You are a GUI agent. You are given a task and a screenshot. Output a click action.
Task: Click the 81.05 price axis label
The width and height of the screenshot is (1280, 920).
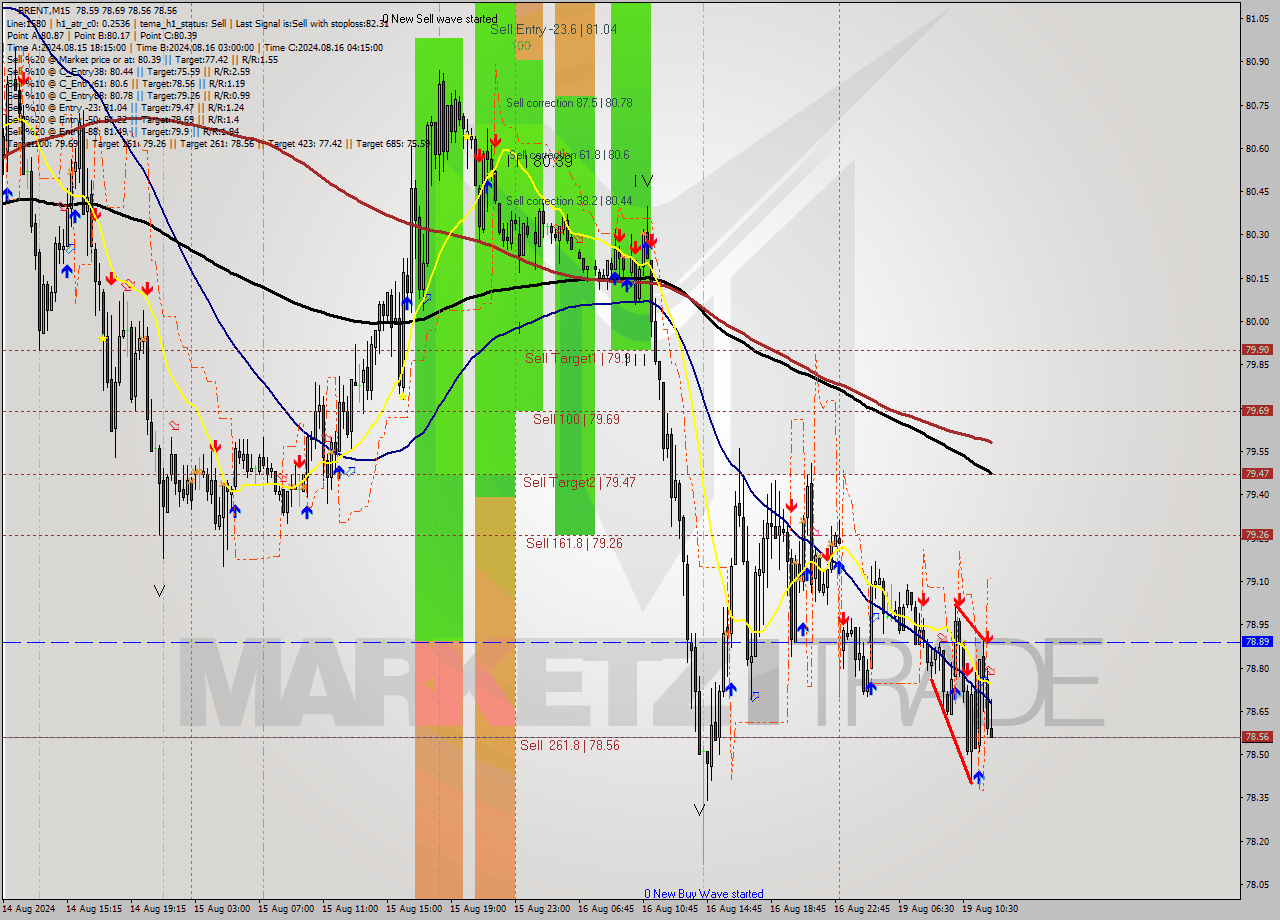pyautogui.click(x=1257, y=18)
